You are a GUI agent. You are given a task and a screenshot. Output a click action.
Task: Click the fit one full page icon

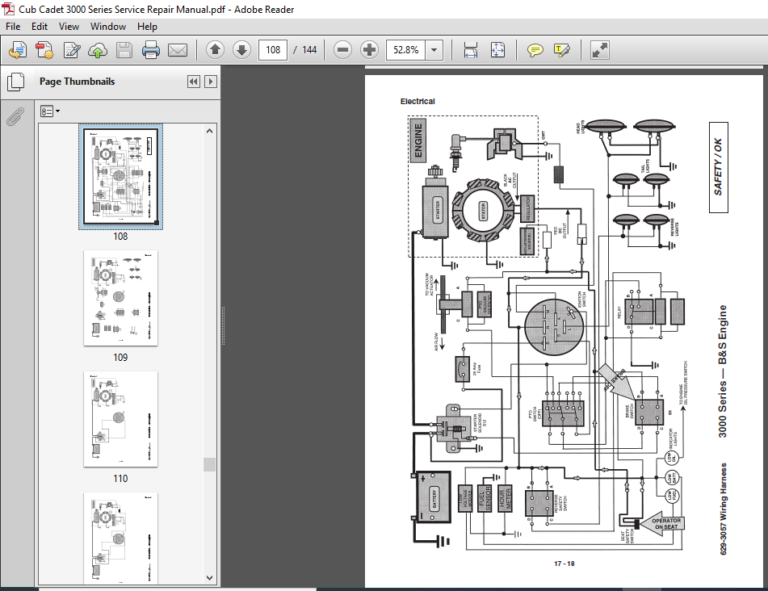pos(498,50)
